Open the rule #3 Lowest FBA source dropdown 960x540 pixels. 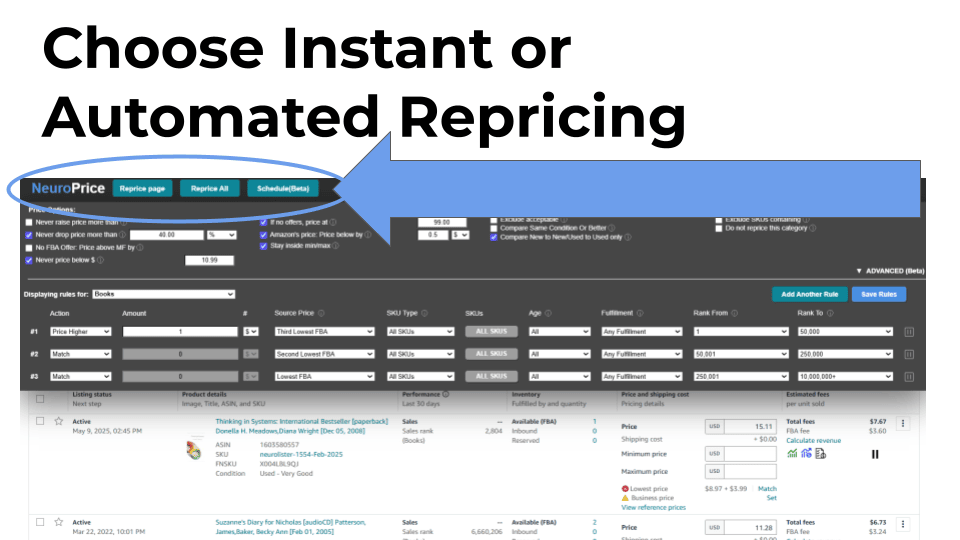[x=324, y=377]
